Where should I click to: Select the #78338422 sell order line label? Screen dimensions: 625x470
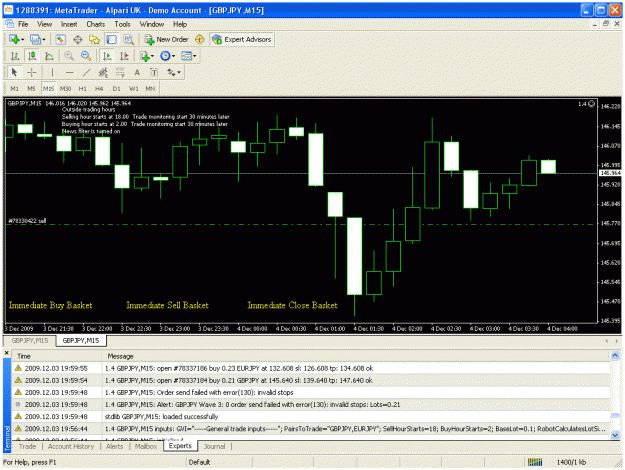point(27,220)
